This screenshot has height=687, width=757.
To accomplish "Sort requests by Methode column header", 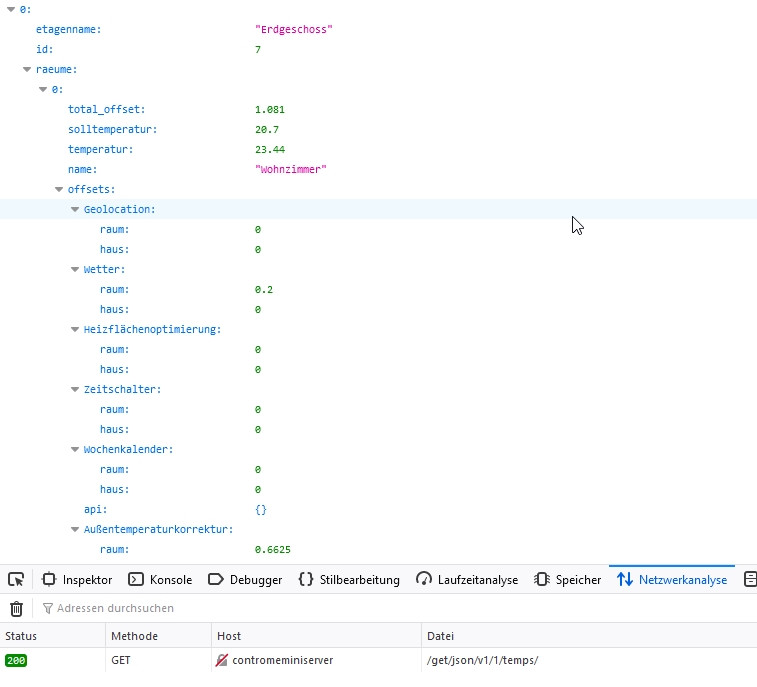I will (x=134, y=636).
